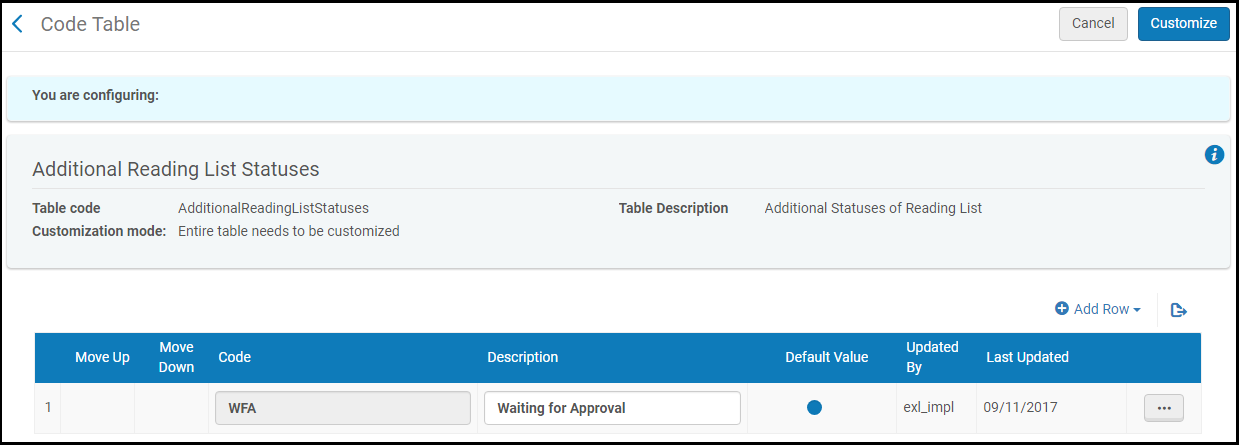Image resolution: width=1239 pixels, height=445 pixels.
Task: Click the Description field 'Waiting for Approval'
Action: point(612,408)
